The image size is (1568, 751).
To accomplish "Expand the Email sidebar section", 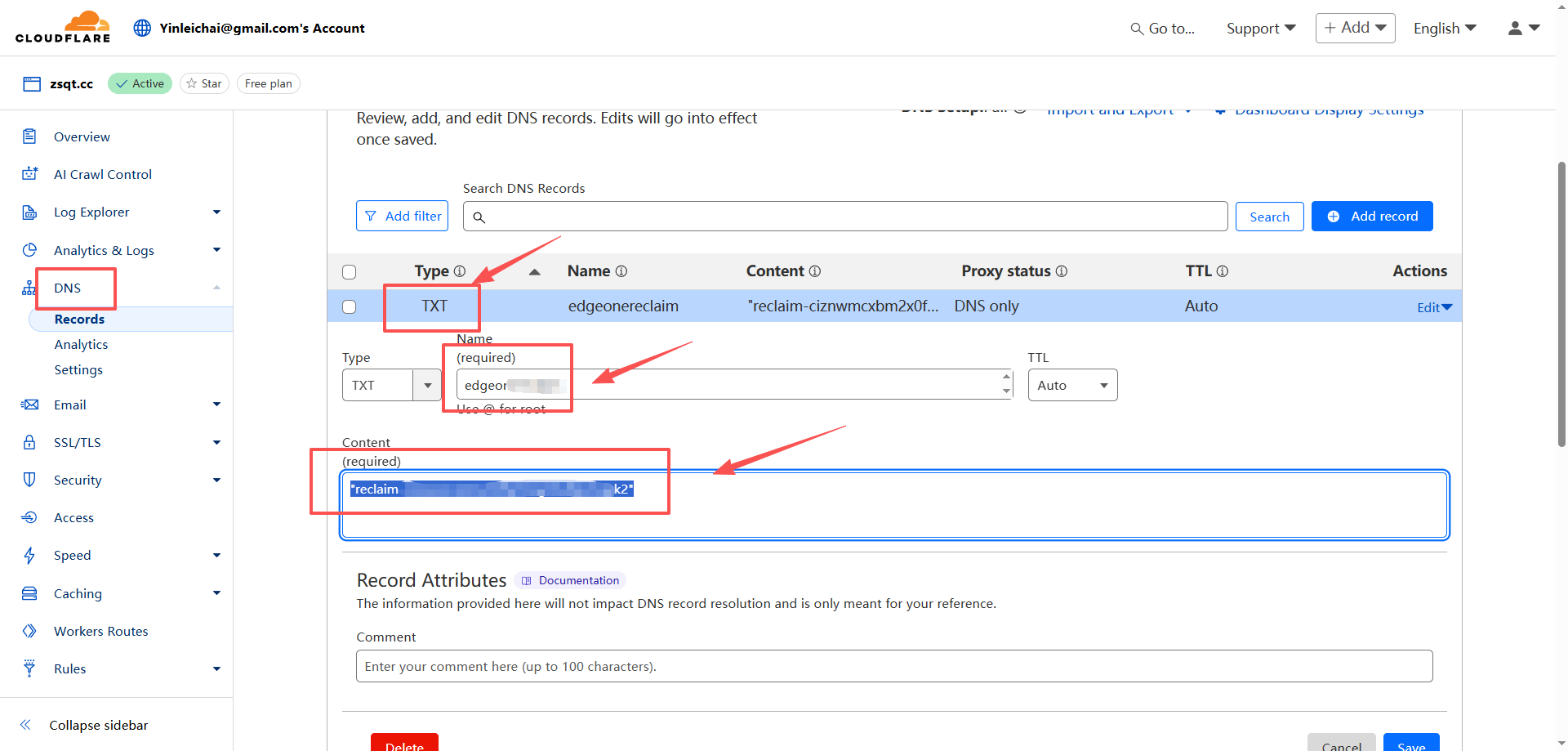I will tap(216, 405).
